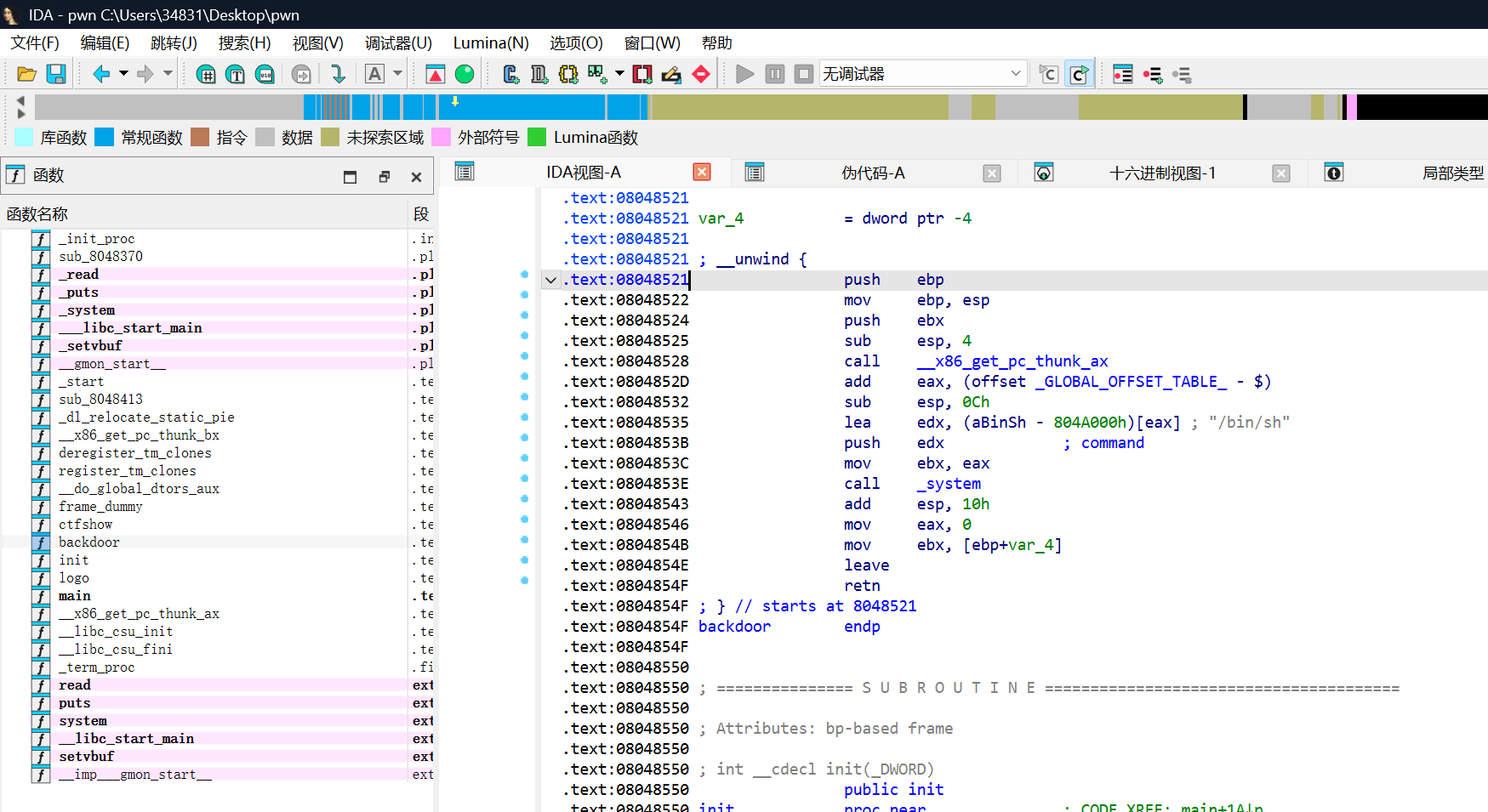This screenshot has width=1488, height=812.
Task: Terminate the process with the stop button
Action: tap(804, 74)
